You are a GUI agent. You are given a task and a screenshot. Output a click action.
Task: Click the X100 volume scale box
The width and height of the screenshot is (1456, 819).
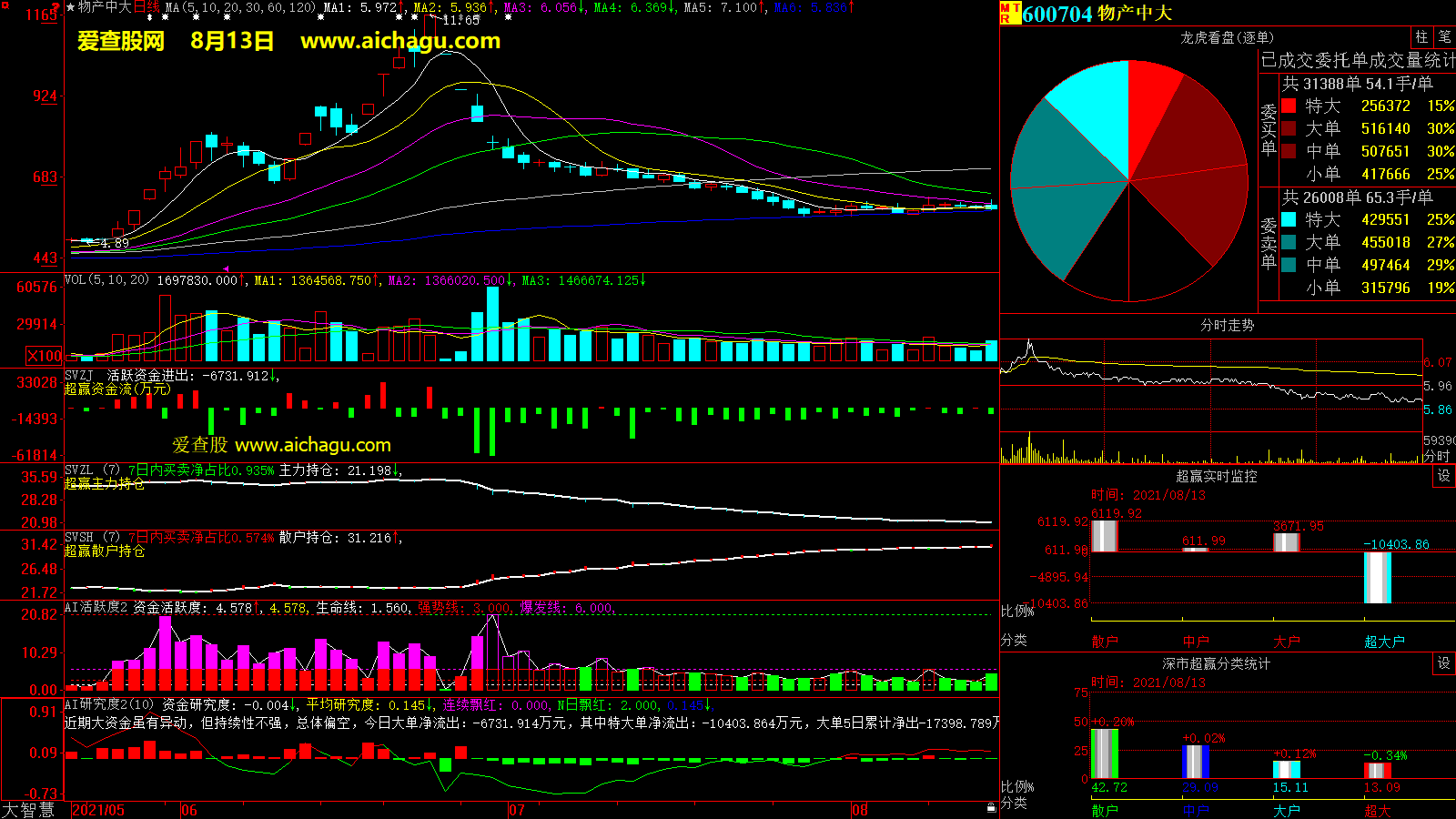point(44,356)
